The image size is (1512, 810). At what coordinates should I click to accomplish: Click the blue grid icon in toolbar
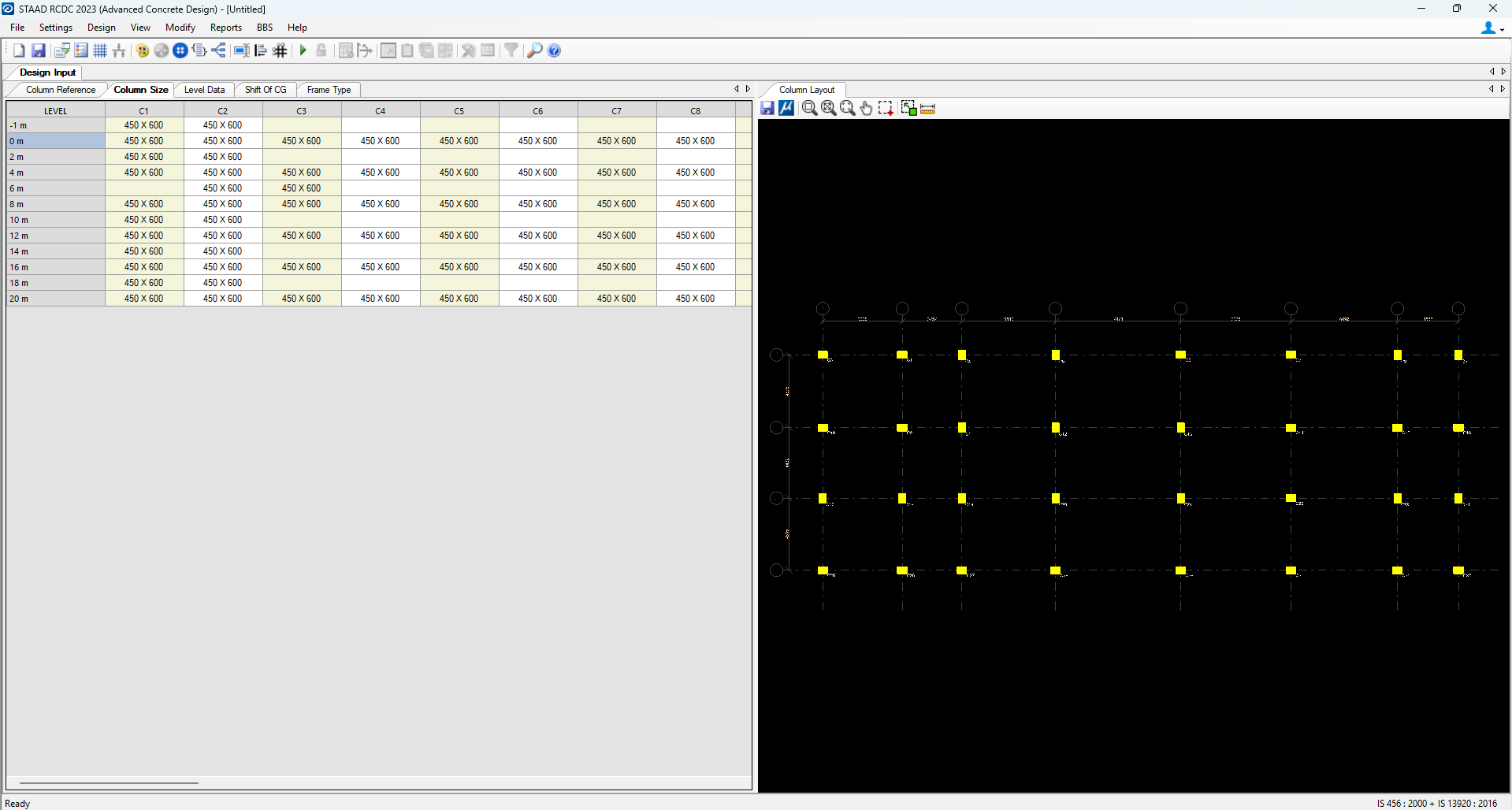100,50
